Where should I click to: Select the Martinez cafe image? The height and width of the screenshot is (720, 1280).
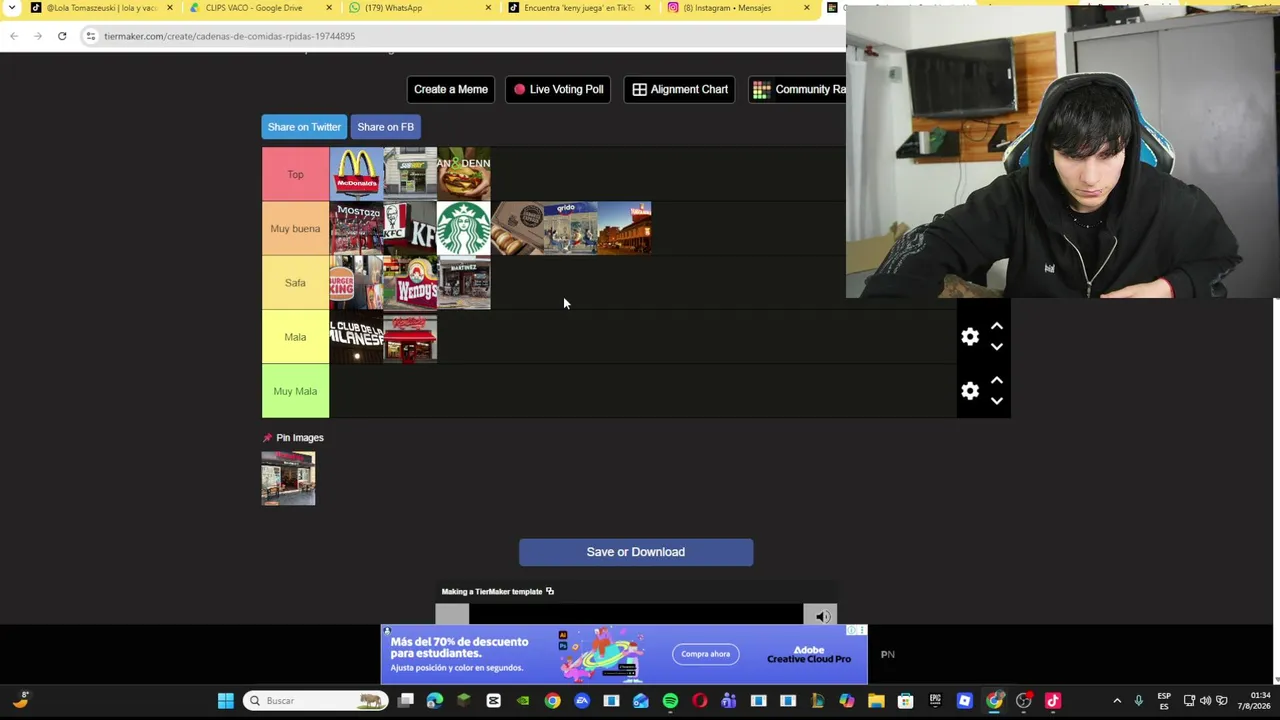464,282
